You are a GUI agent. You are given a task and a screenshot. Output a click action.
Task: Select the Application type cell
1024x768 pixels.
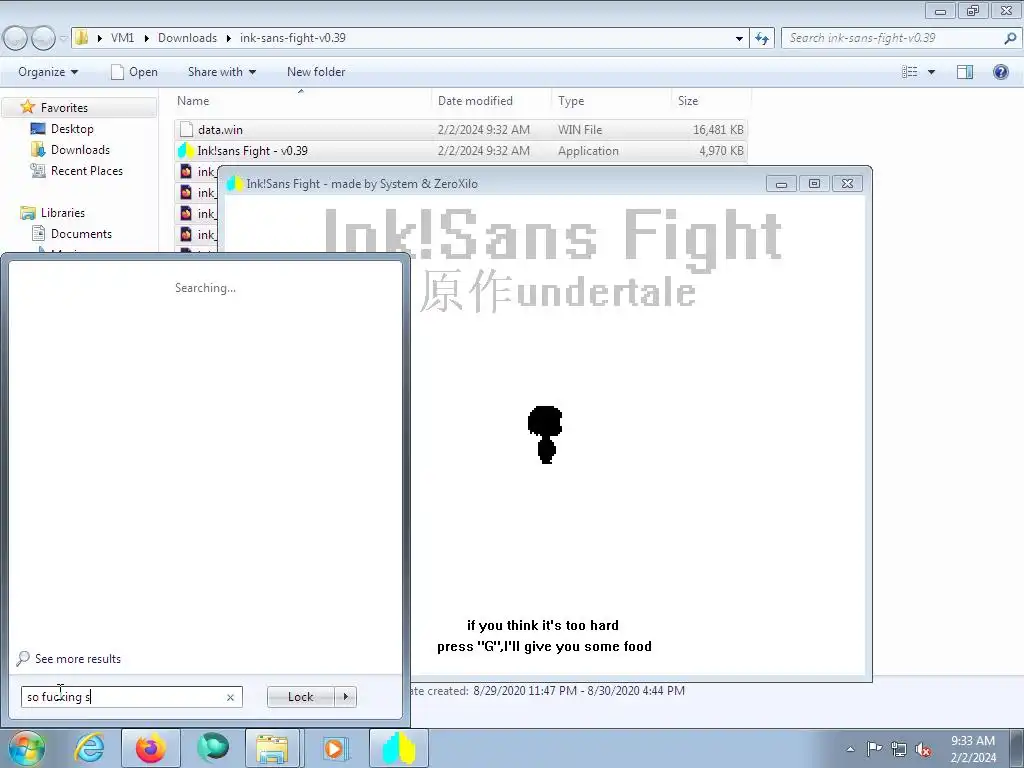coord(588,151)
